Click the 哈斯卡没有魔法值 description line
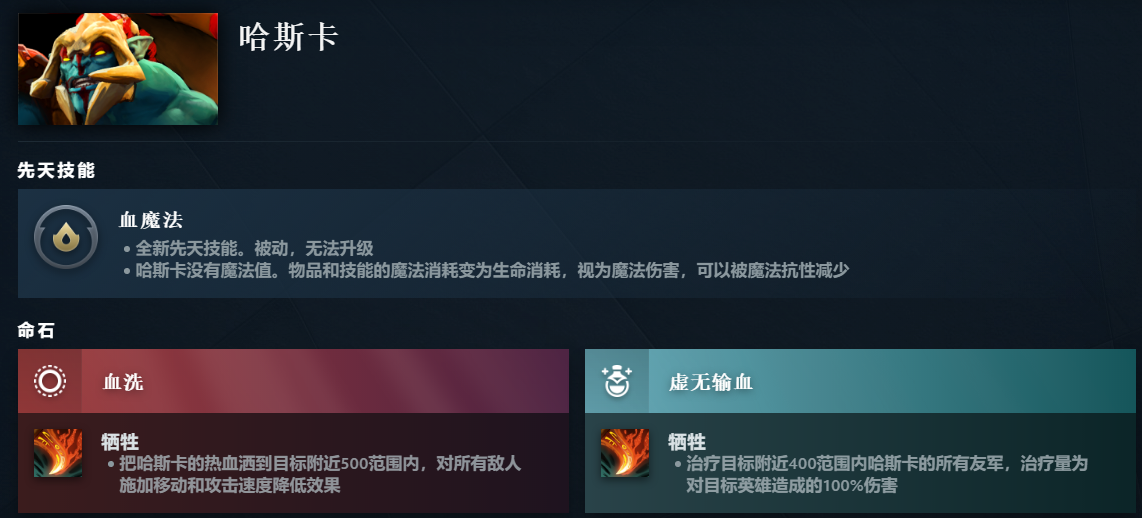 [486, 270]
